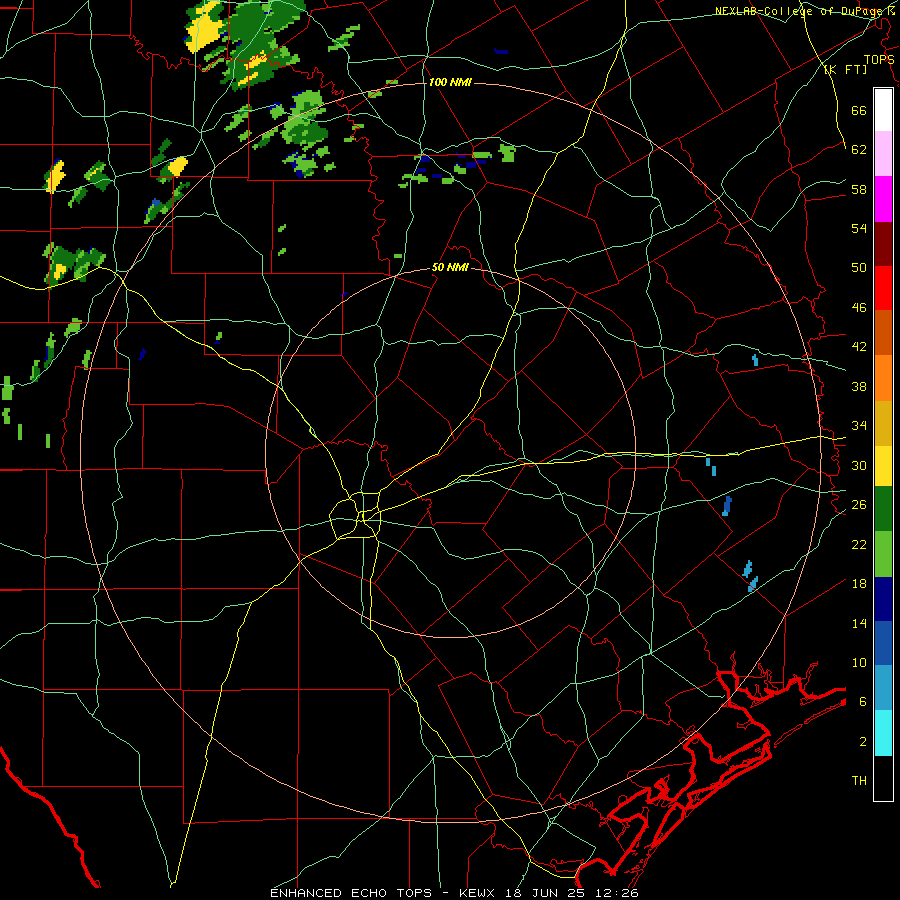The image size is (900, 900).
Task: Click the "10" legend value
Action: [859, 662]
